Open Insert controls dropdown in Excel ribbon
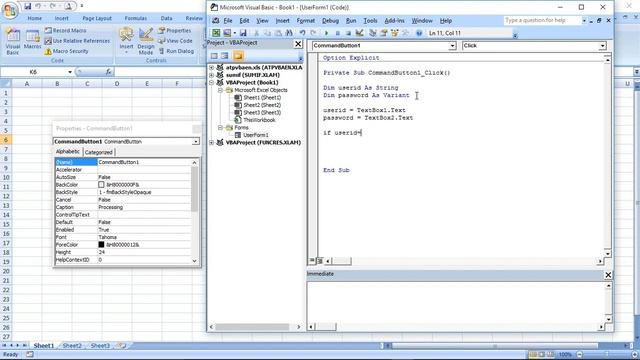The image size is (640, 360). click(x=126, y=41)
